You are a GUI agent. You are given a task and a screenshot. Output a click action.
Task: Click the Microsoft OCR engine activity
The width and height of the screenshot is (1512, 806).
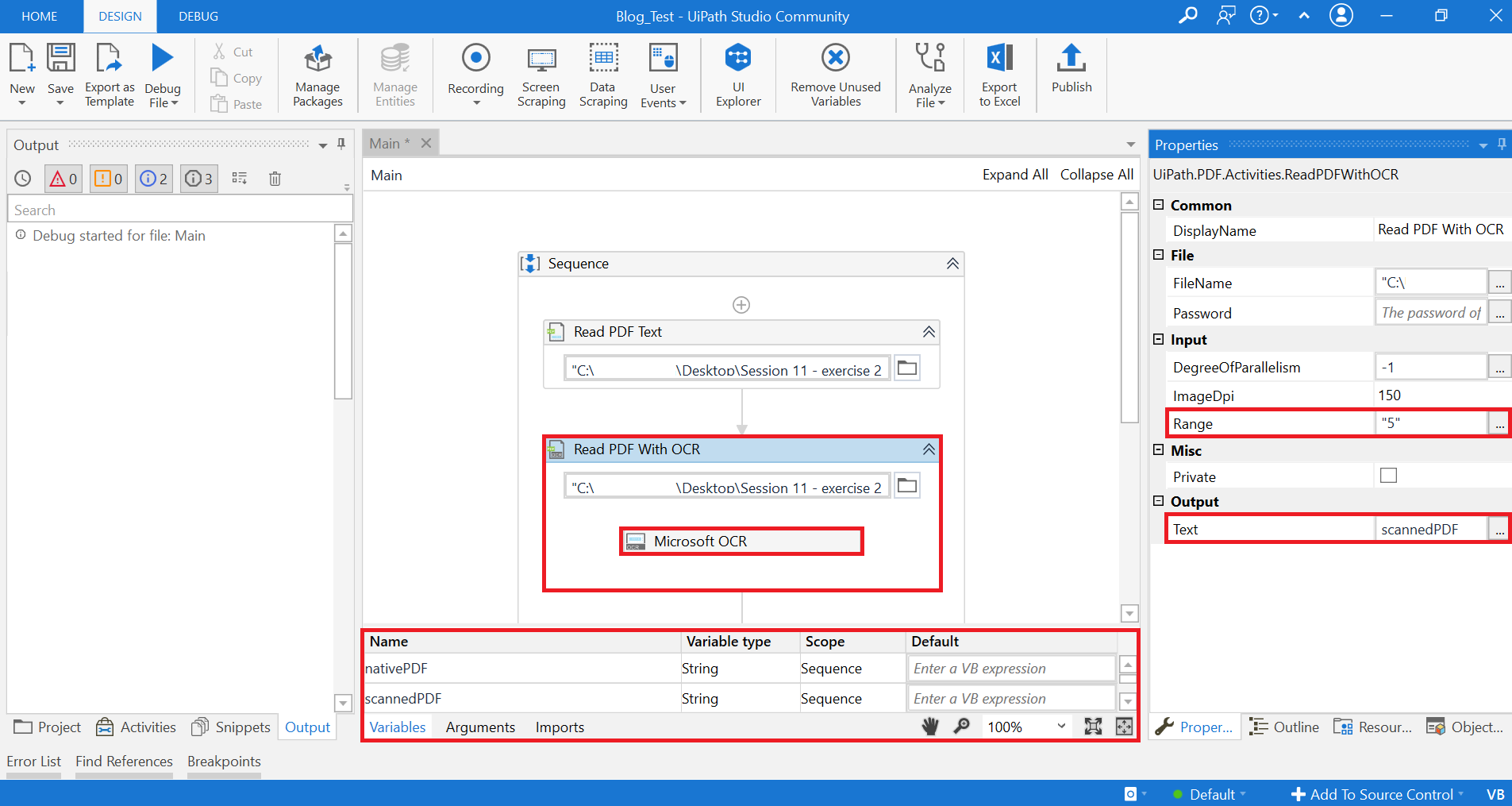click(x=741, y=542)
